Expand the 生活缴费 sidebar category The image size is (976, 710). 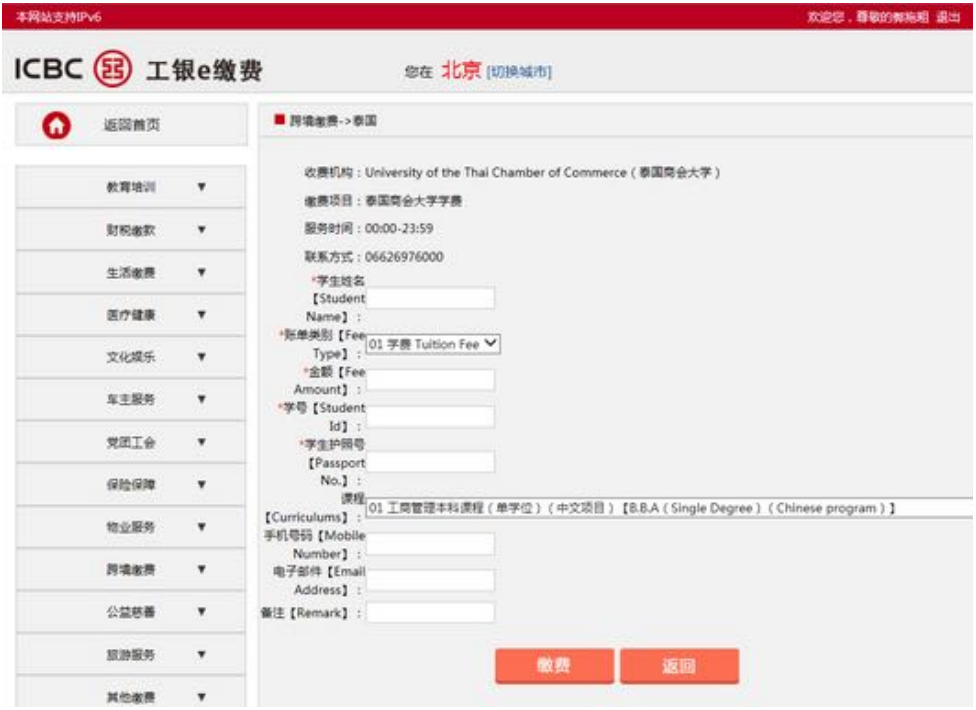131,272
